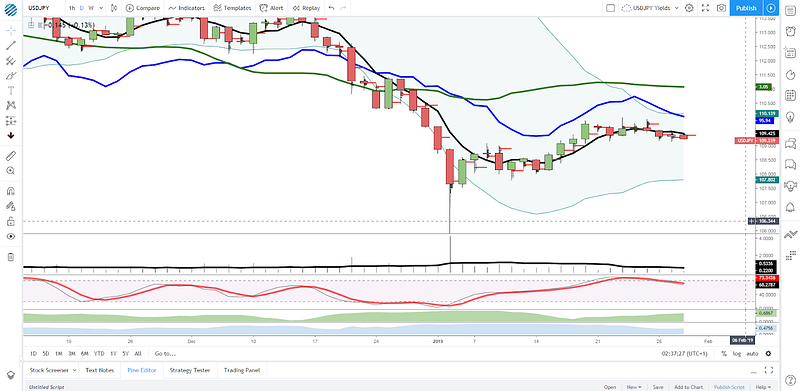
Task: Toggle lock all drawing tools
Action: coord(11,222)
